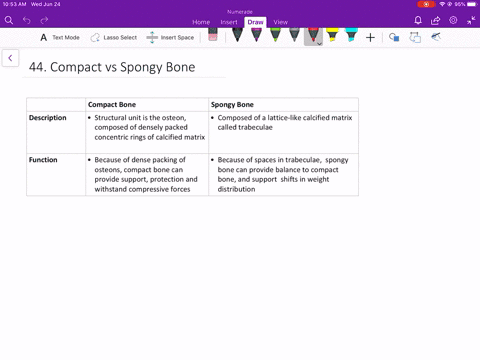Viewport: 480px width, 360px height.
Task: Pick the purple pen
Action: point(256,35)
